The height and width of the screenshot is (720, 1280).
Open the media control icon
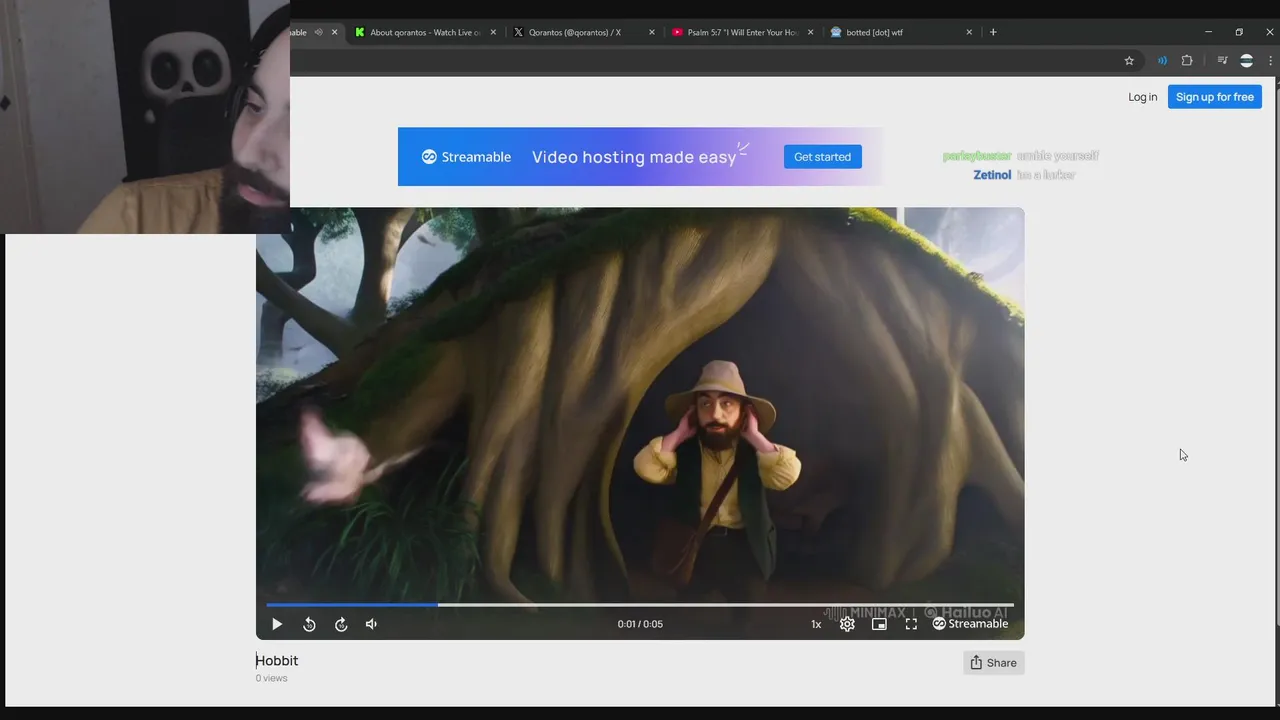tap(1222, 61)
